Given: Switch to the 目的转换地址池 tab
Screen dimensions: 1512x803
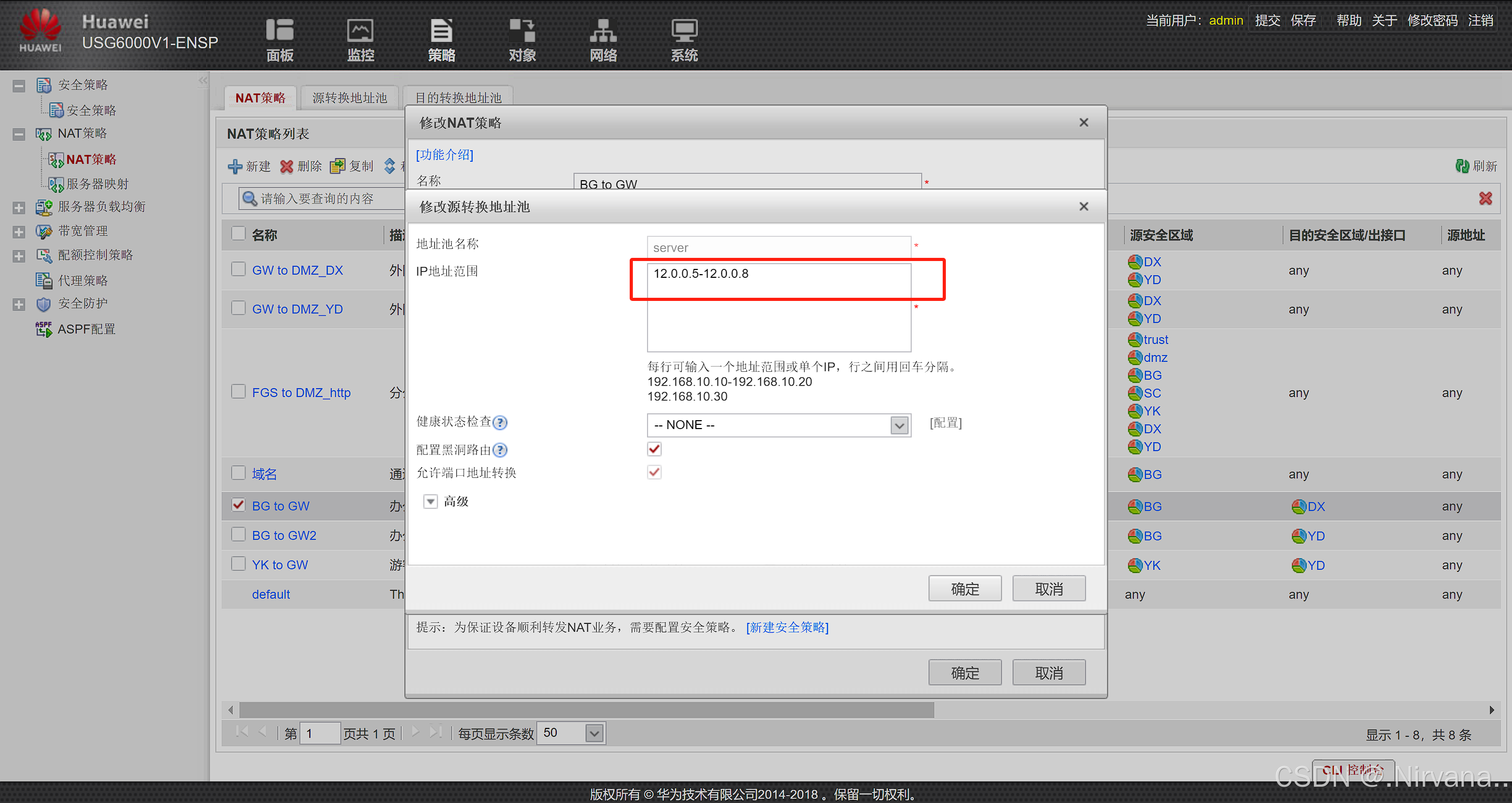Looking at the screenshot, I should pos(458,98).
